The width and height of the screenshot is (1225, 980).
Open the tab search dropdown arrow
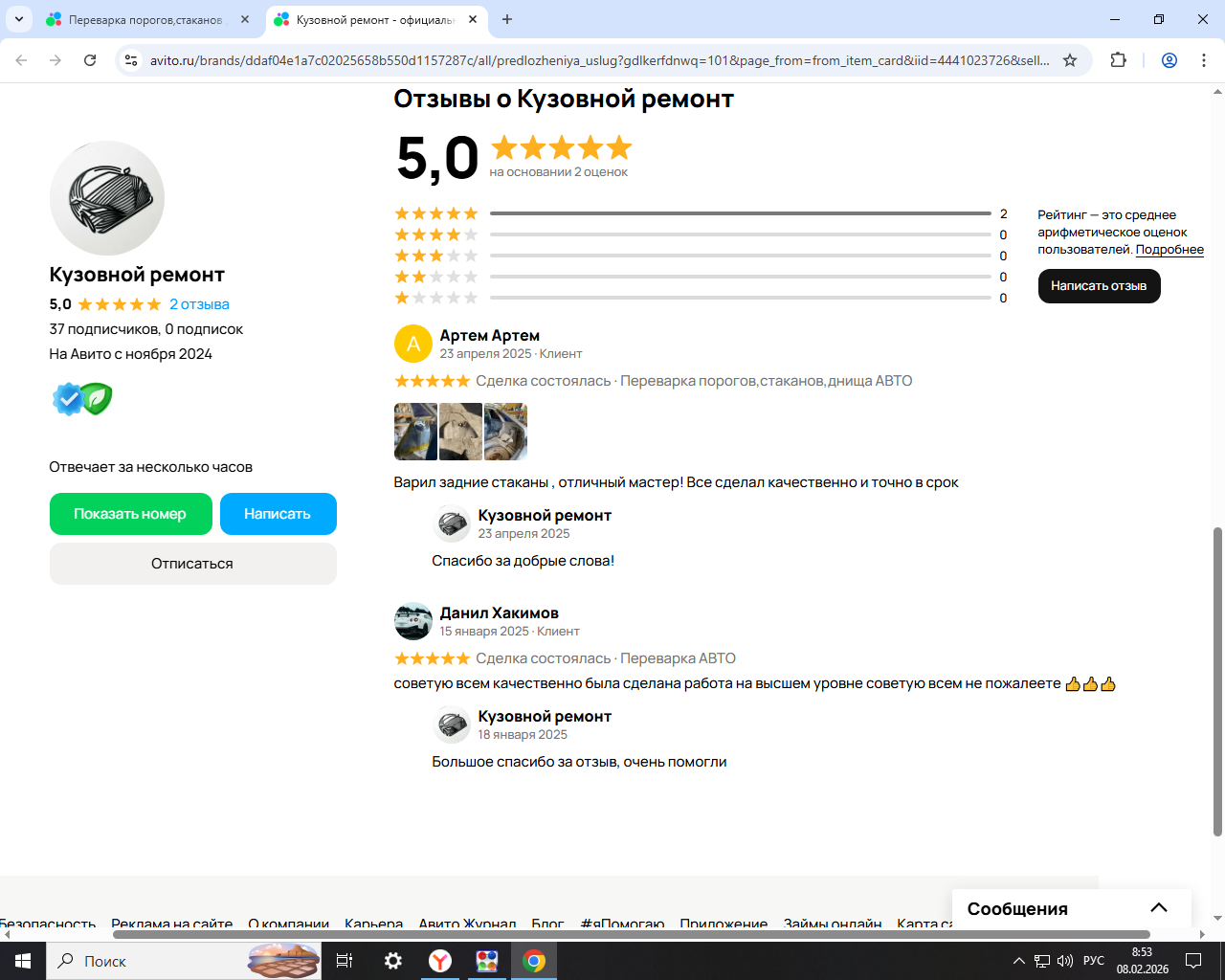19,19
